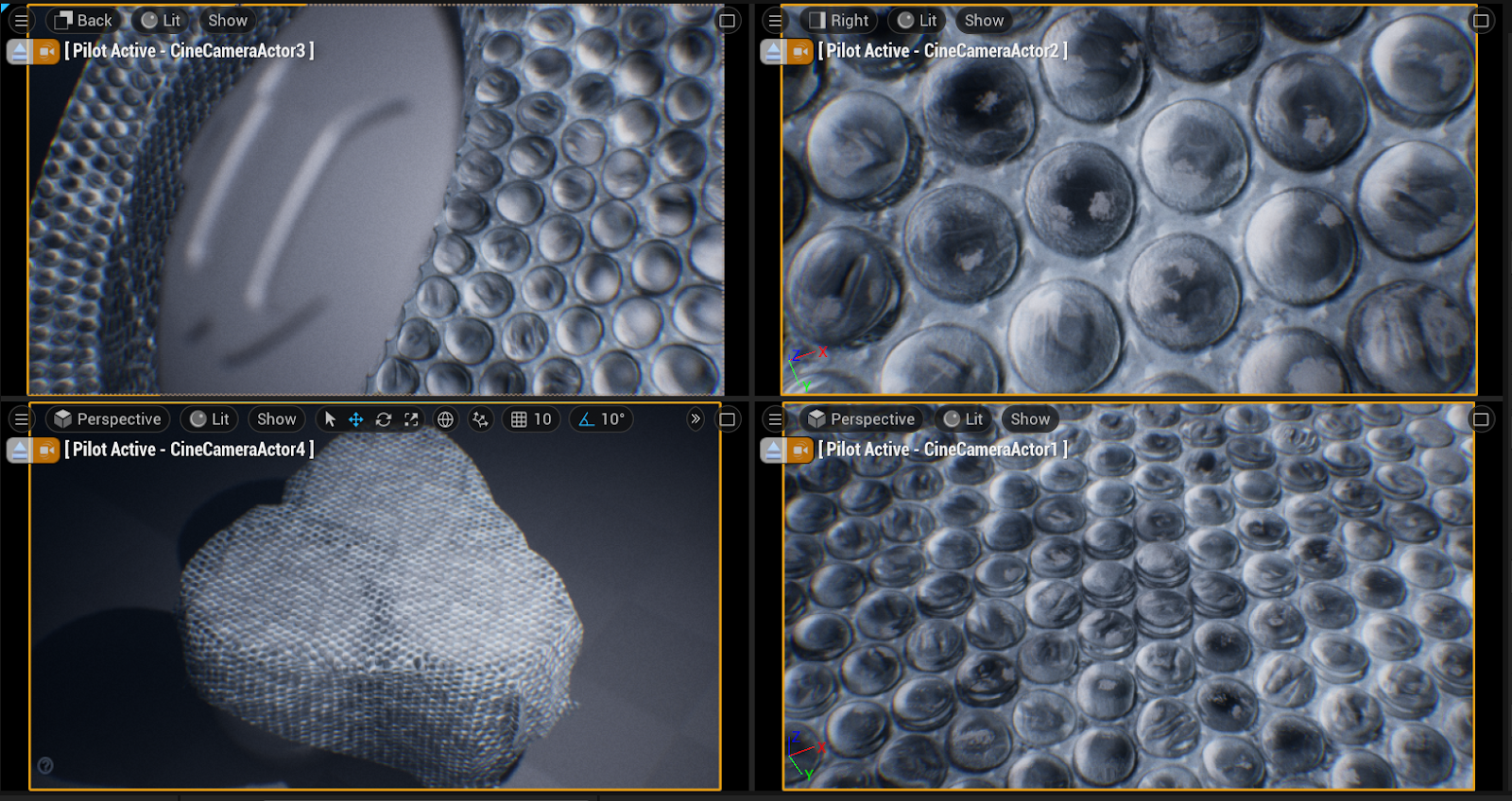Viewport: 1512px width, 801px height.
Task: Open surface snapping options
Action: (480, 418)
